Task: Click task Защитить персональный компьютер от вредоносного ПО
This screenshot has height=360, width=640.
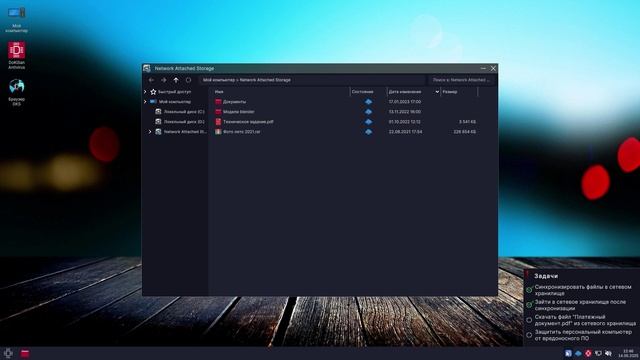Action: pos(583,335)
